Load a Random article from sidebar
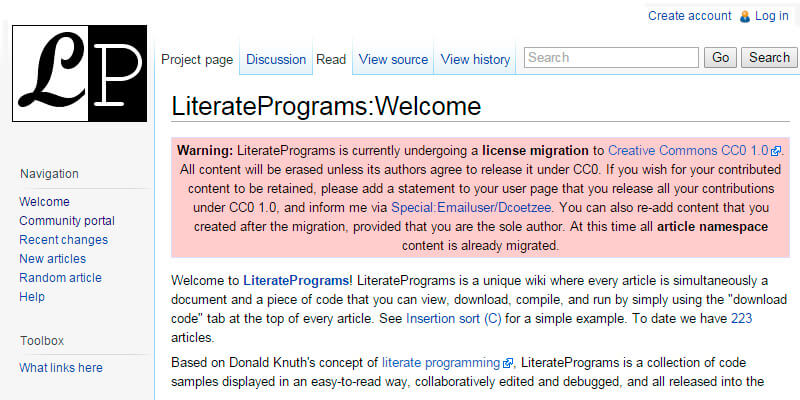 [60, 278]
